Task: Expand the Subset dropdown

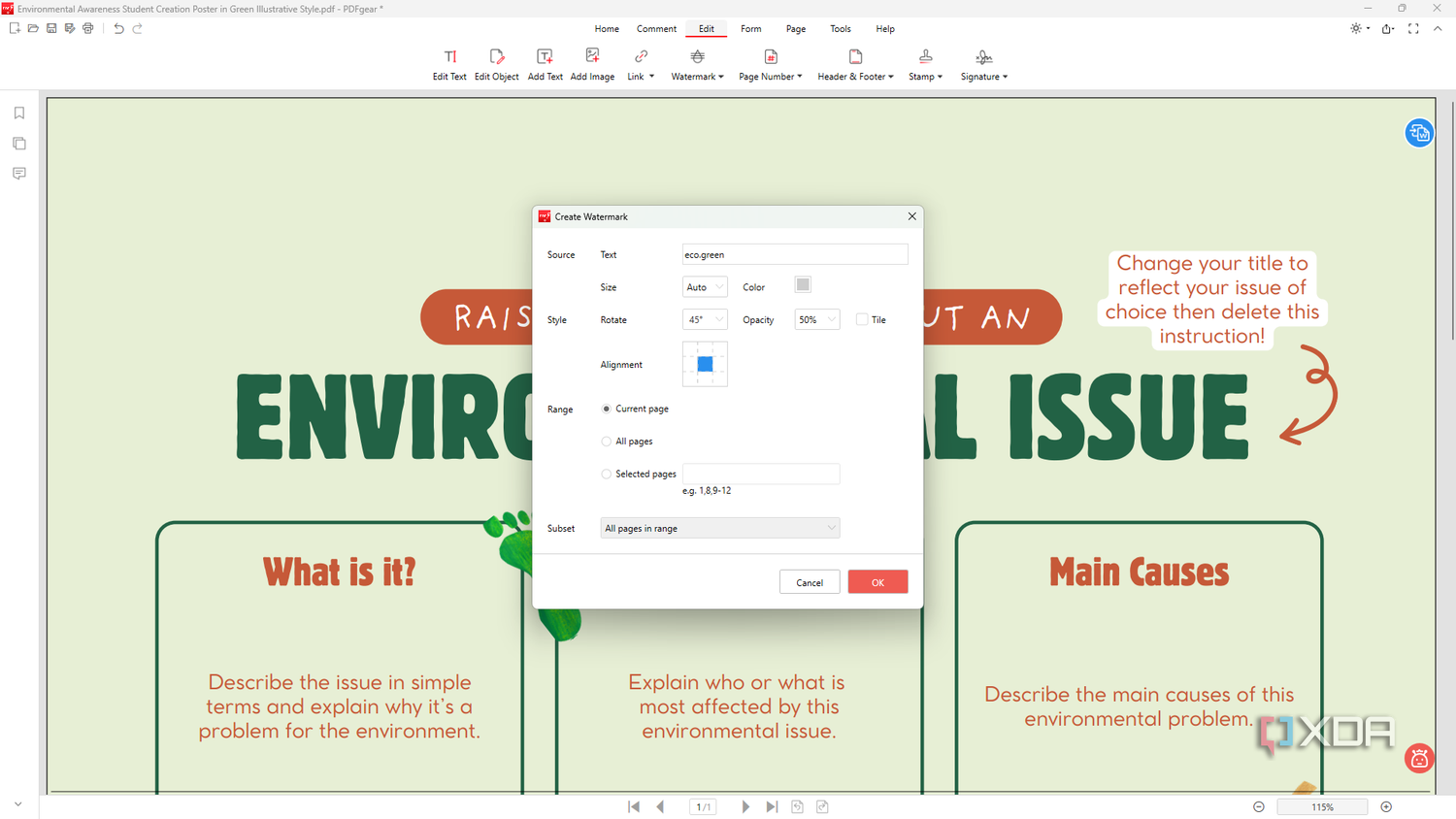Action: 719,528
